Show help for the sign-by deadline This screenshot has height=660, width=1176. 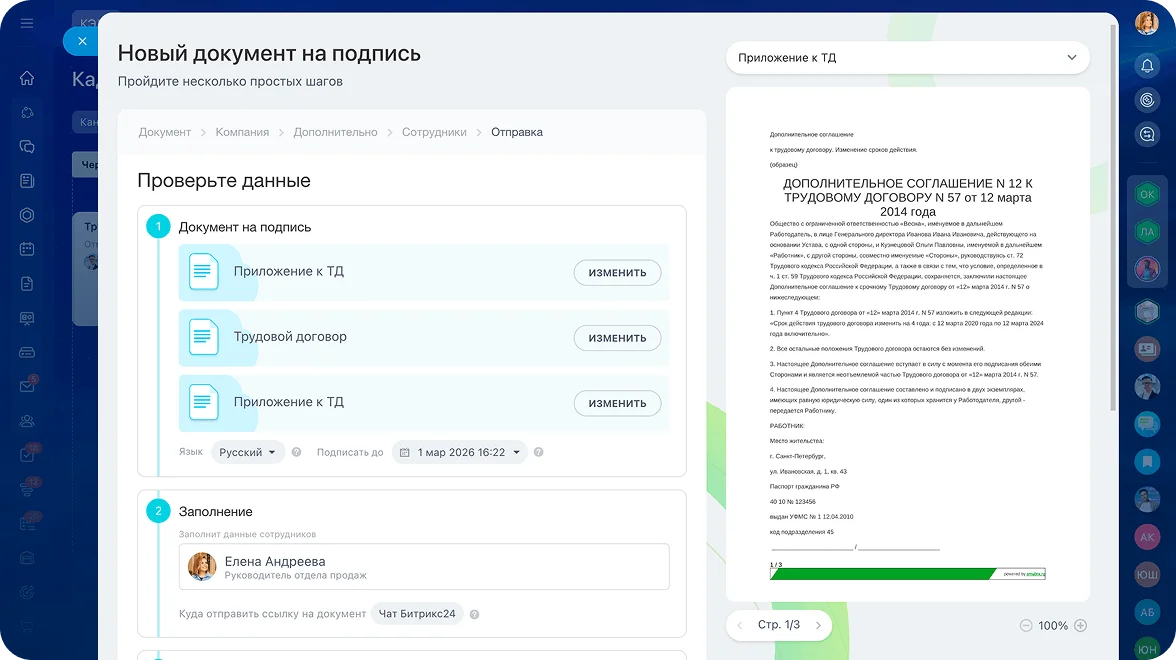538,452
